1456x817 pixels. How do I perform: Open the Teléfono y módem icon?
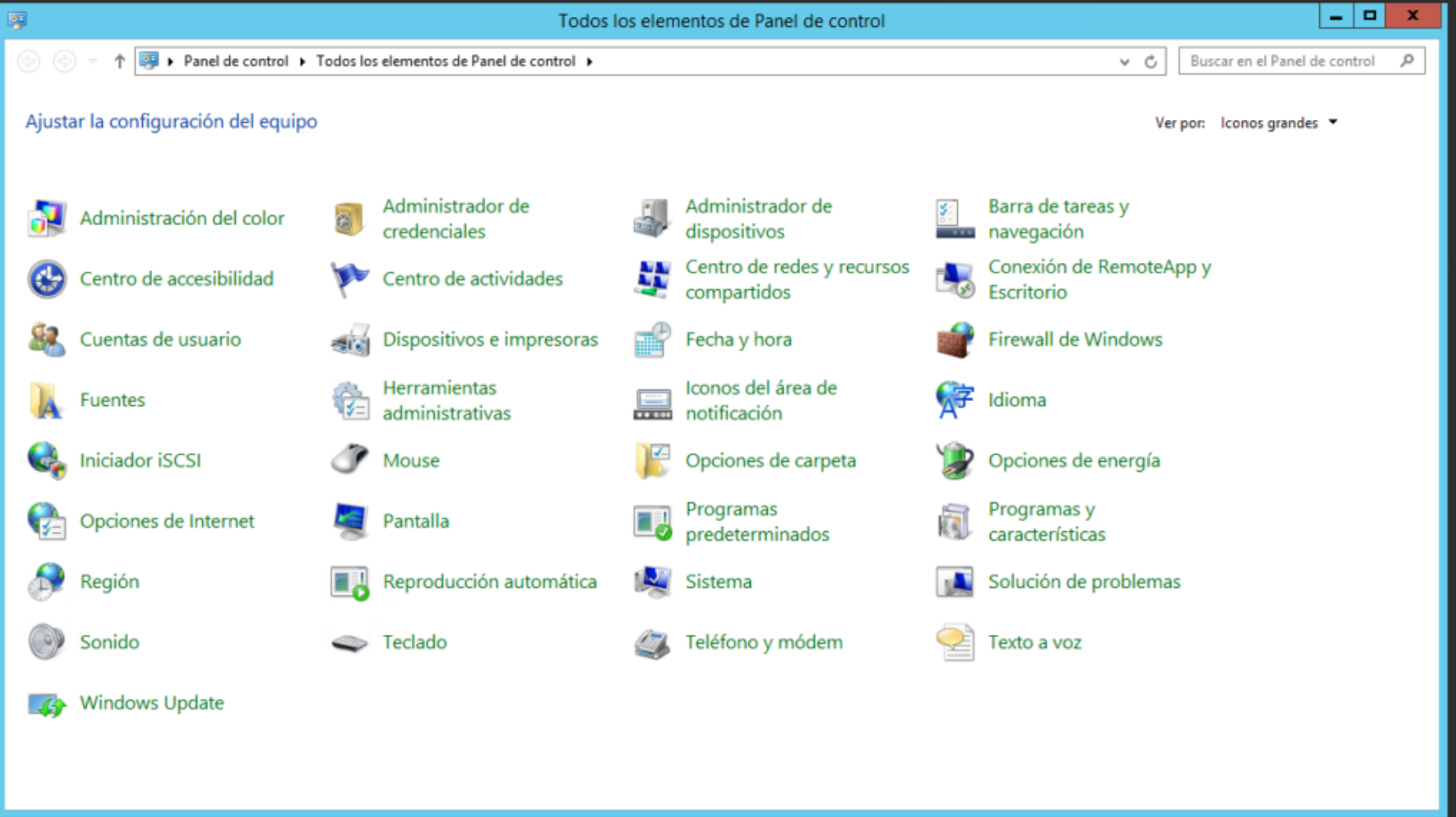pos(652,643)
